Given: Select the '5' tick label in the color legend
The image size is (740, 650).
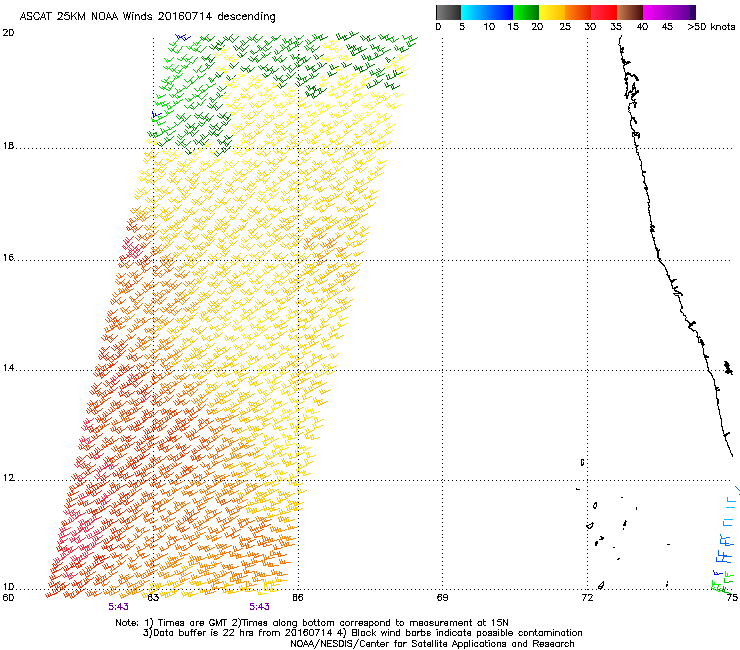Looking at the screenshot, I should point(462,27).
